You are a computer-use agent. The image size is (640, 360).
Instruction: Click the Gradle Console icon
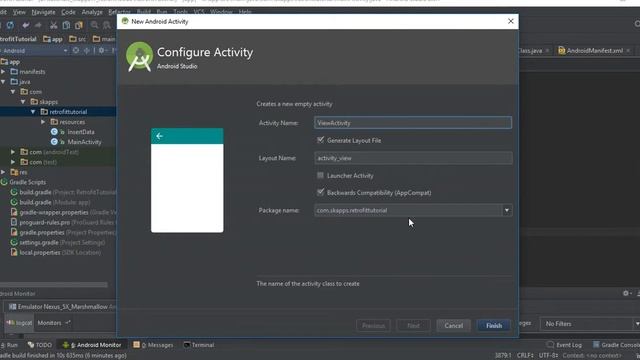click(596, 345)
